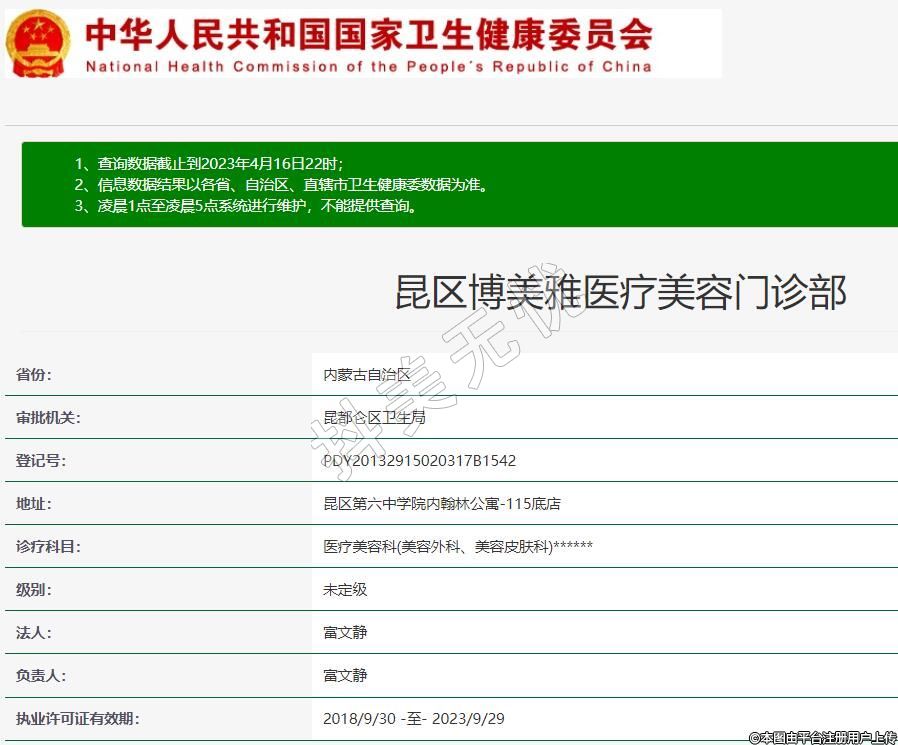
Task: Select the 内蒙古自治区 province value
Action: tap(367, 375)
